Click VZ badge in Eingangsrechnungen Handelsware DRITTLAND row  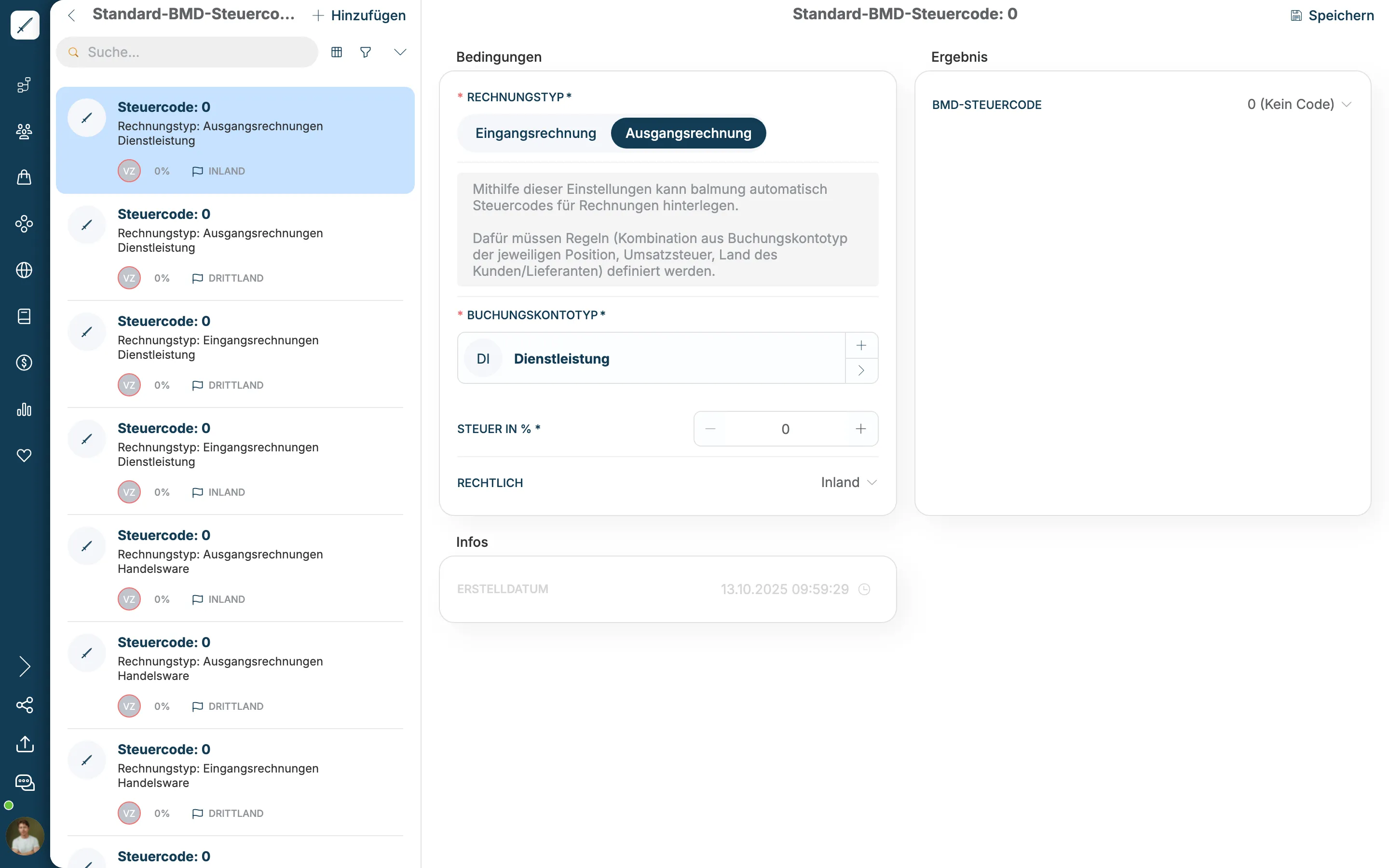(x=129, y=814)
